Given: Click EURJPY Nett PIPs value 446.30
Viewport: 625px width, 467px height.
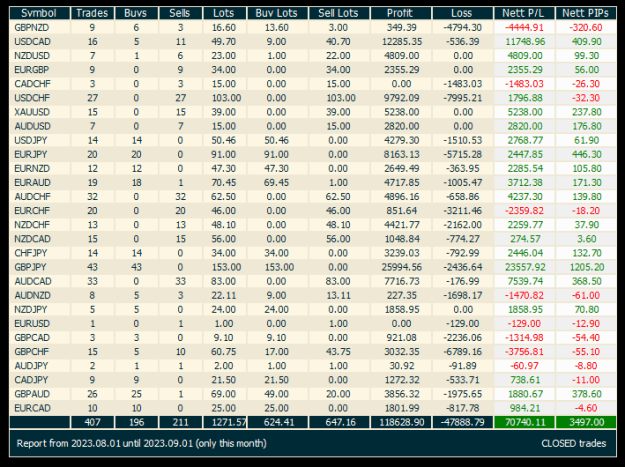Looking at the screenshot, I should pos(587,154).
